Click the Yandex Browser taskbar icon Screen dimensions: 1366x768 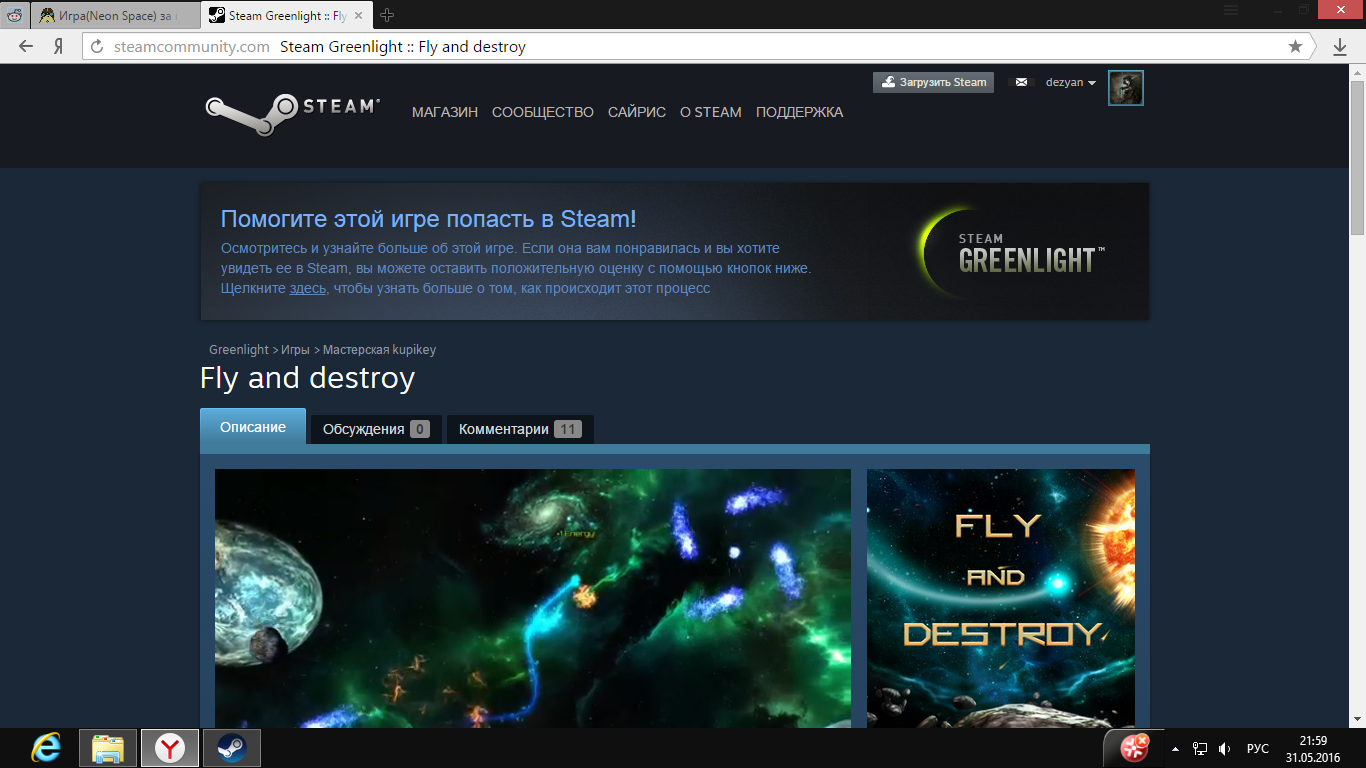coord(169,748)
